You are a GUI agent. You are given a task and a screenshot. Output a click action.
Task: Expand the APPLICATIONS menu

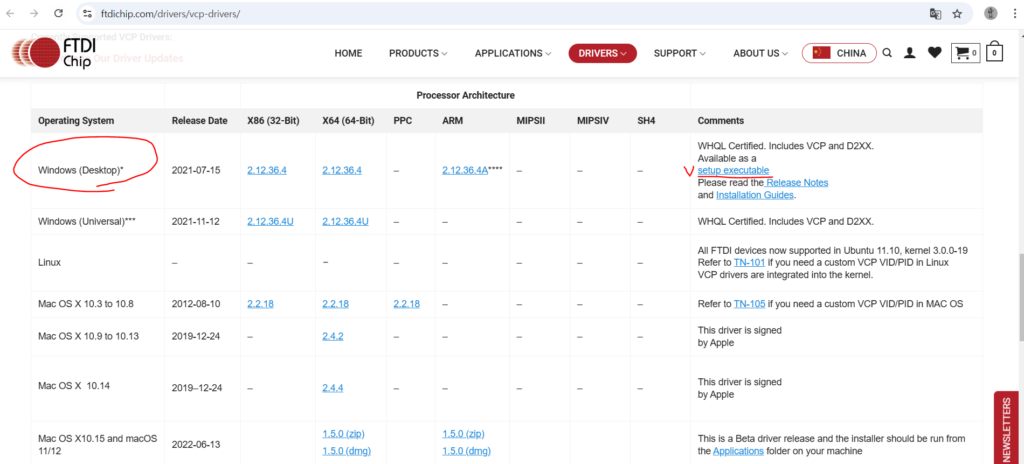[513, 53]
